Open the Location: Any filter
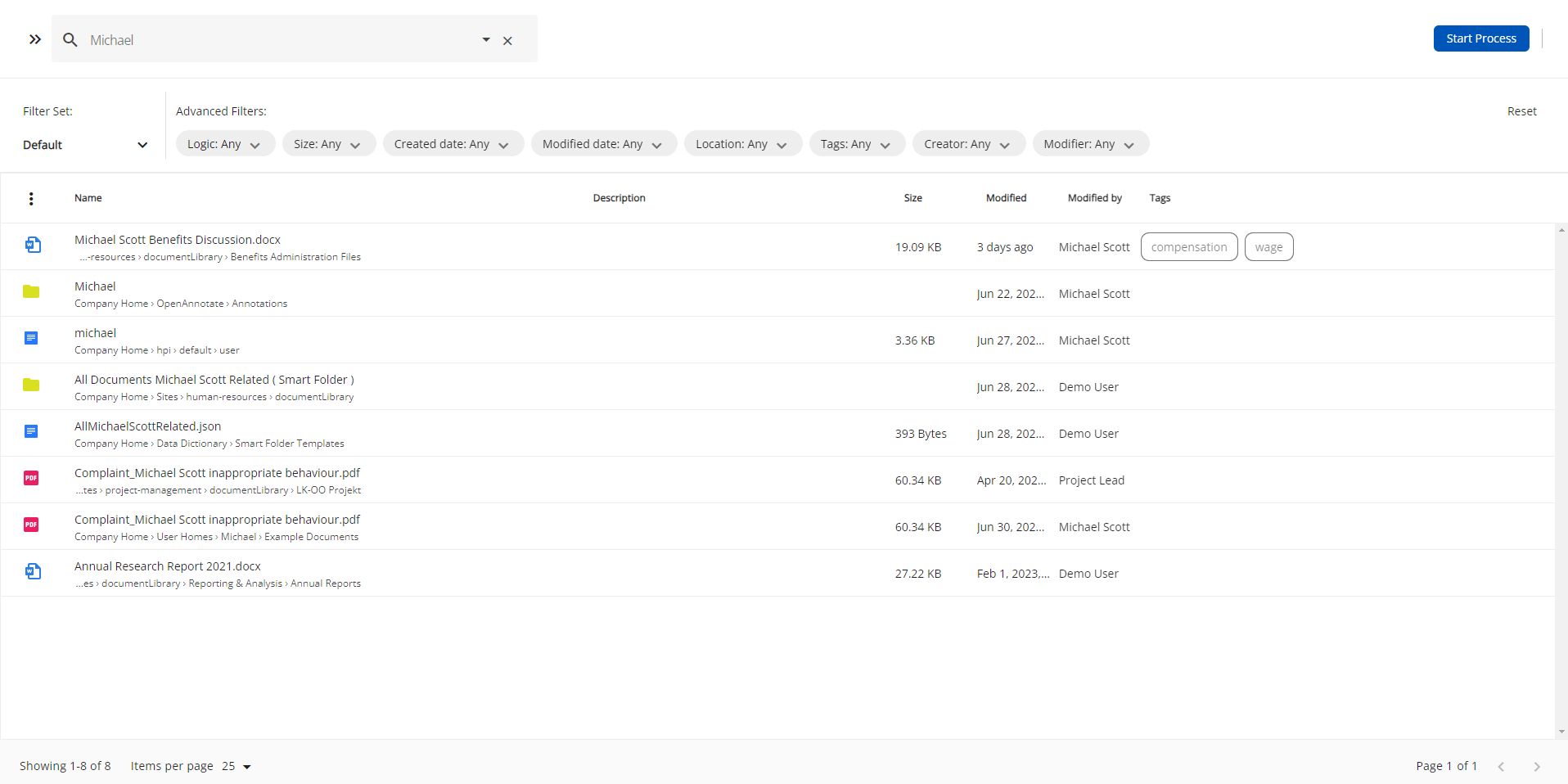 743,144
